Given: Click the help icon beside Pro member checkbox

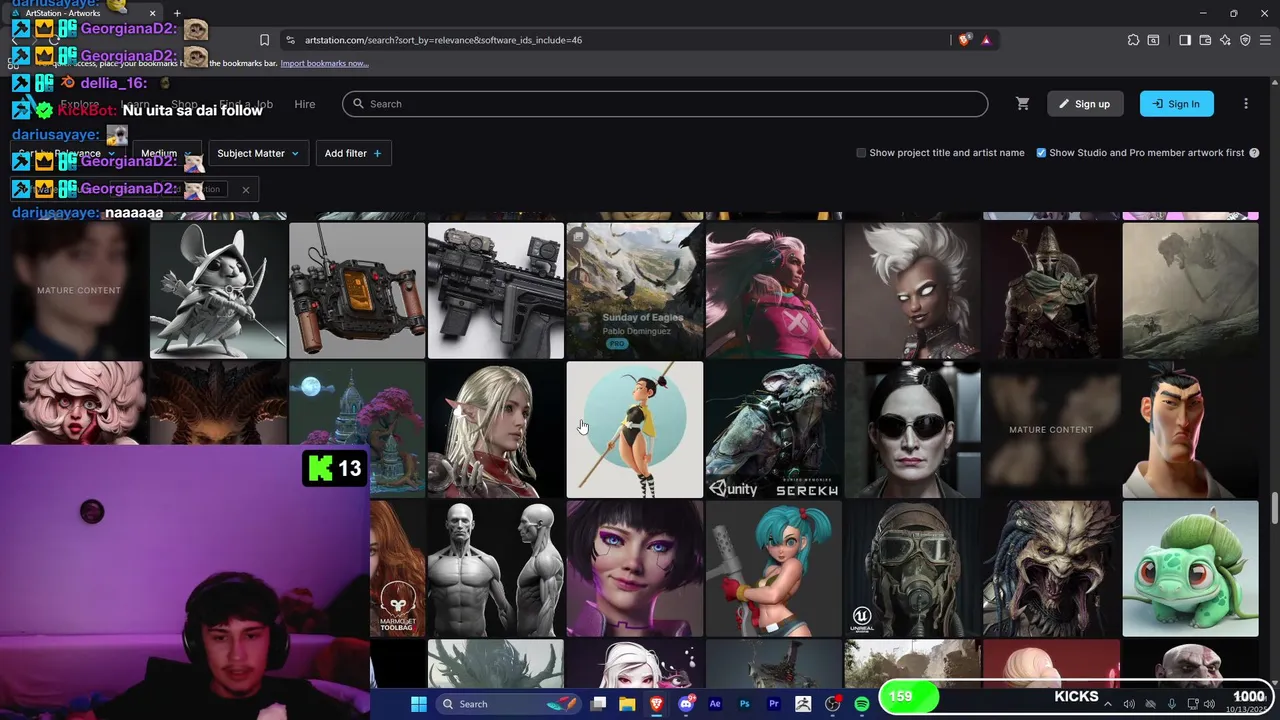Looking at the screenshot, I should pyautogui.click(x=1254, y=153).
